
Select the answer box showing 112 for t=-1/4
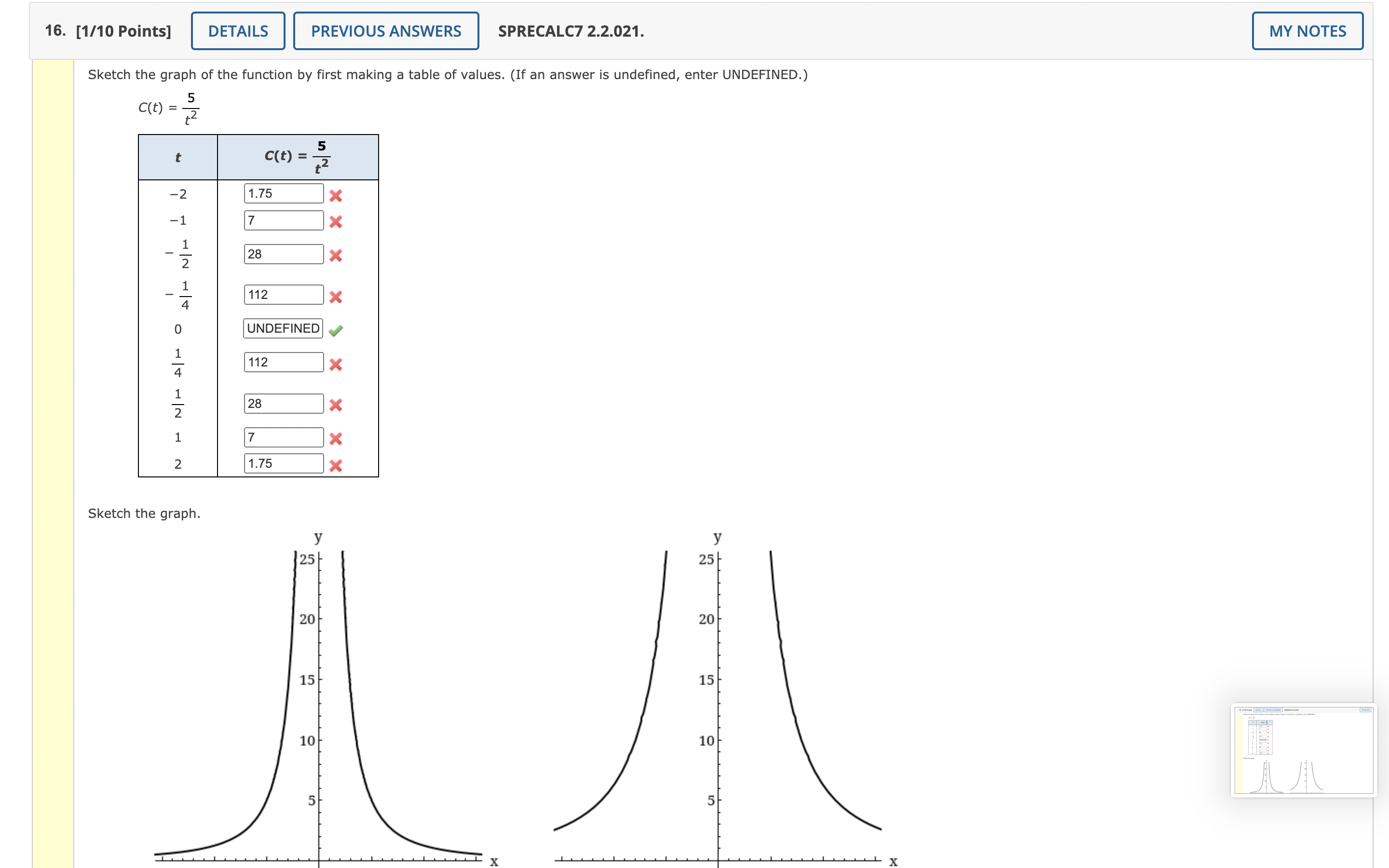click(283, 295)
